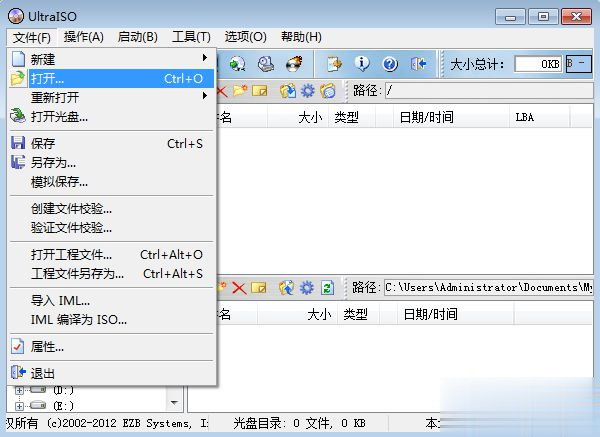This screenshot has height=437, width=600.
Task: Click the lower pane rename icon
Action: [x=259, y=288]
